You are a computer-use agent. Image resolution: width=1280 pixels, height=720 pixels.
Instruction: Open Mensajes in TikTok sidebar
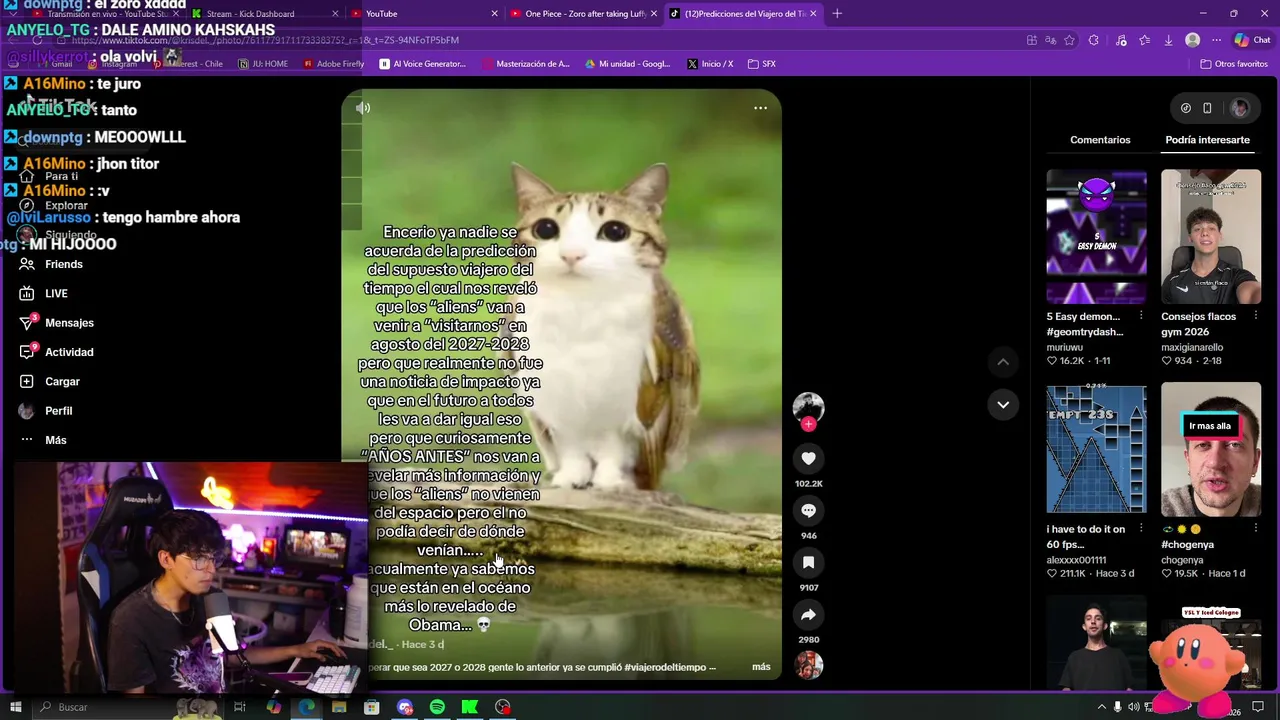[55, 323]
